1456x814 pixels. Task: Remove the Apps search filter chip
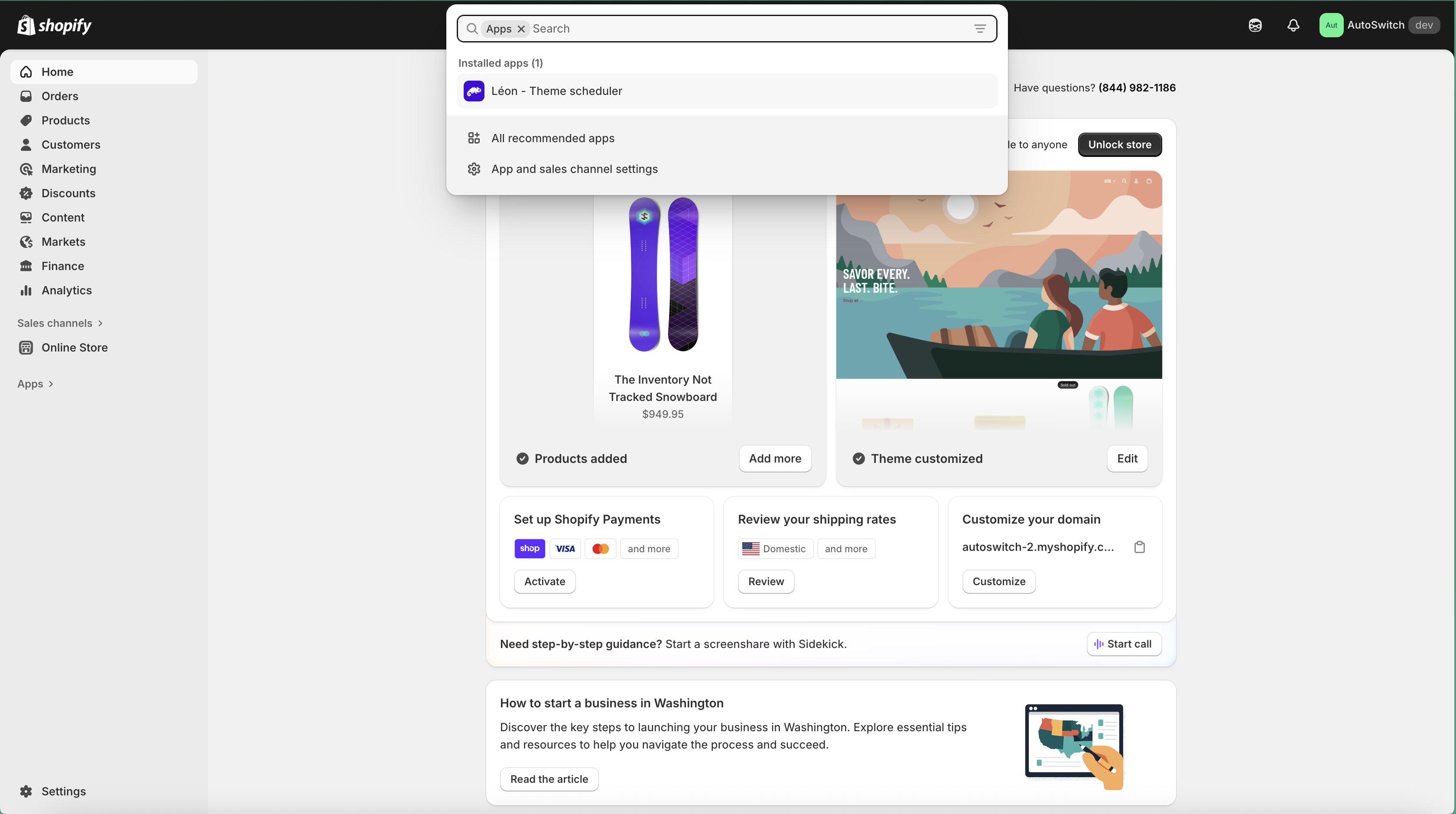pos(521,29)
